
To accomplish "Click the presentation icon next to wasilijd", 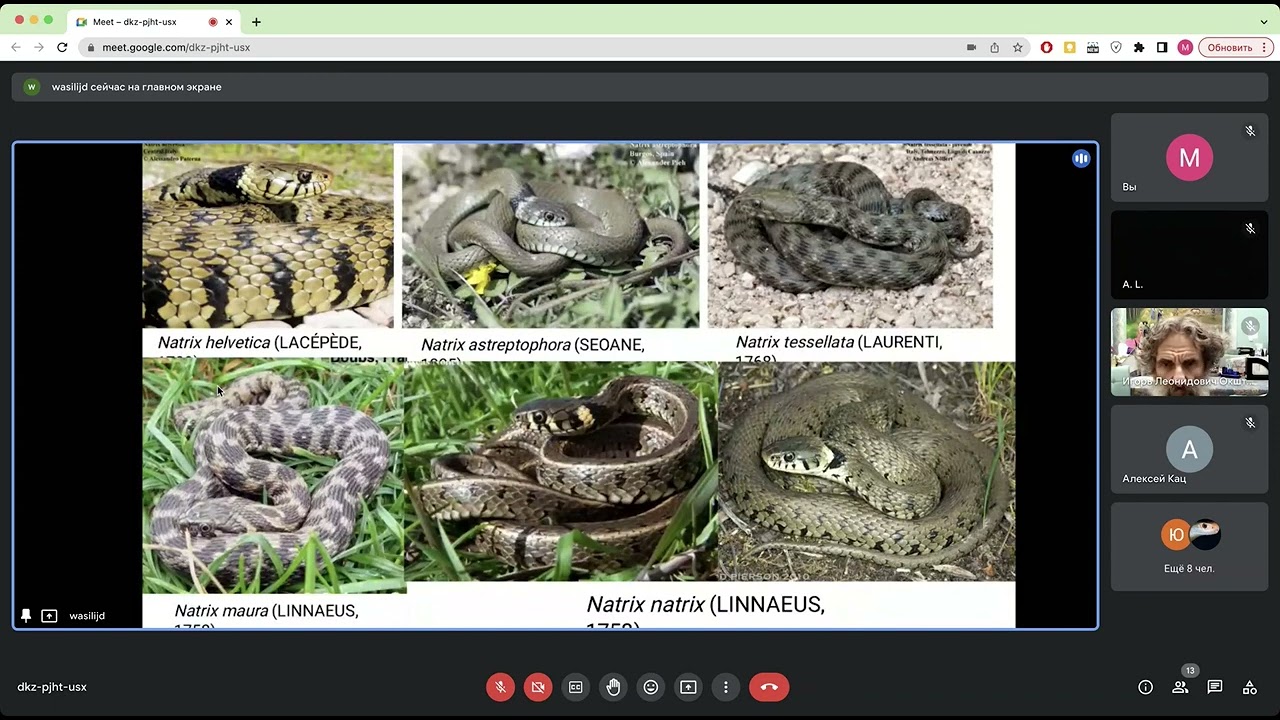I will [x=49, y=616].
